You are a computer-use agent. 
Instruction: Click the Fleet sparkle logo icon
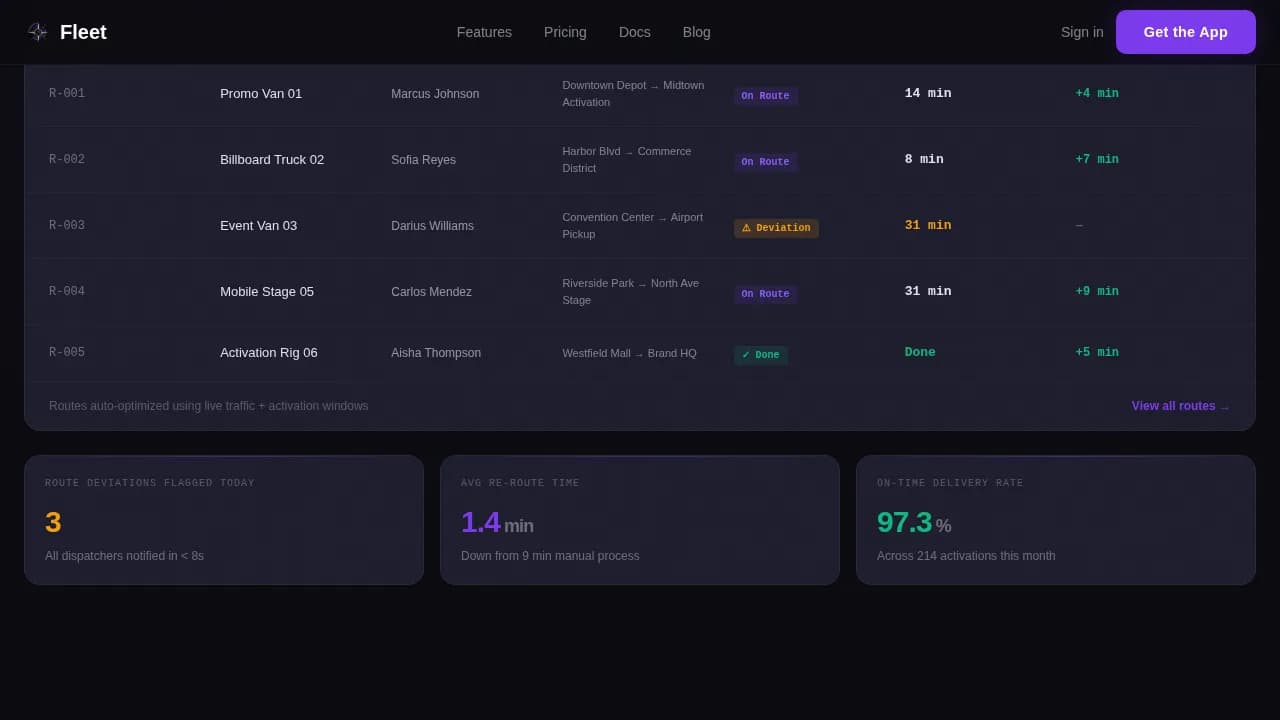click(37, 32)
